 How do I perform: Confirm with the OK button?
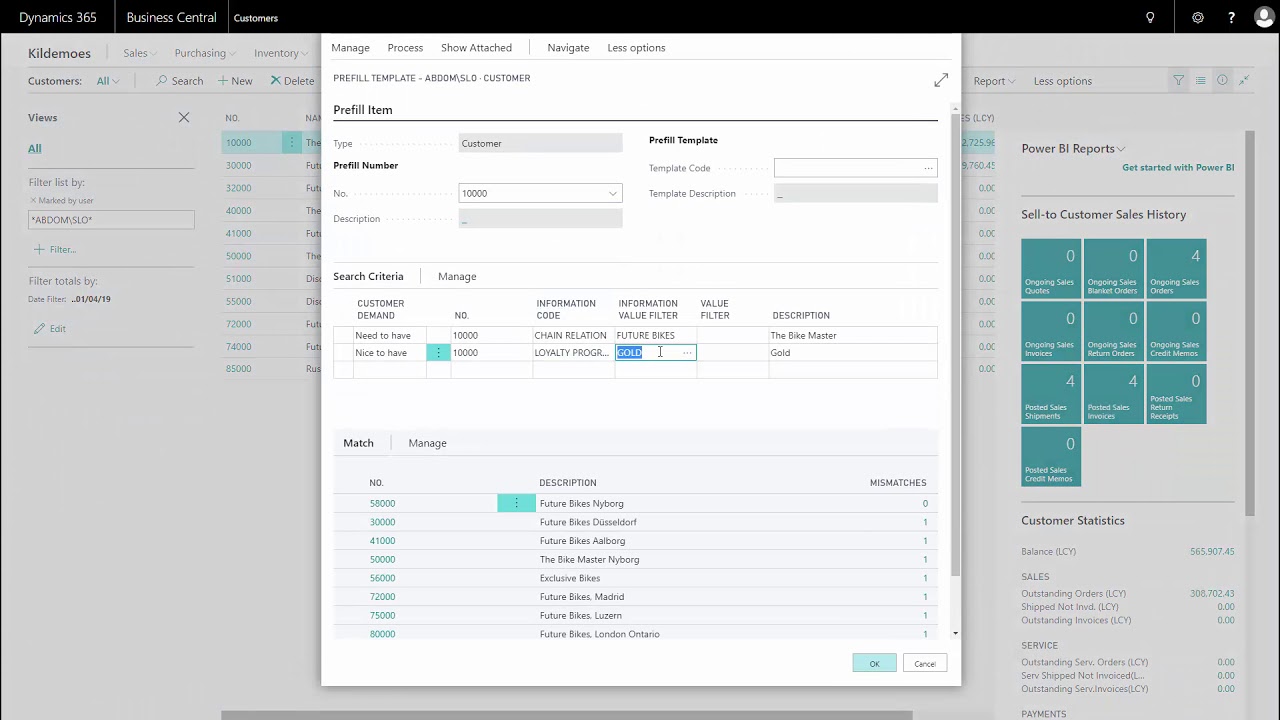pyautogui.click(x=874, y=663)
